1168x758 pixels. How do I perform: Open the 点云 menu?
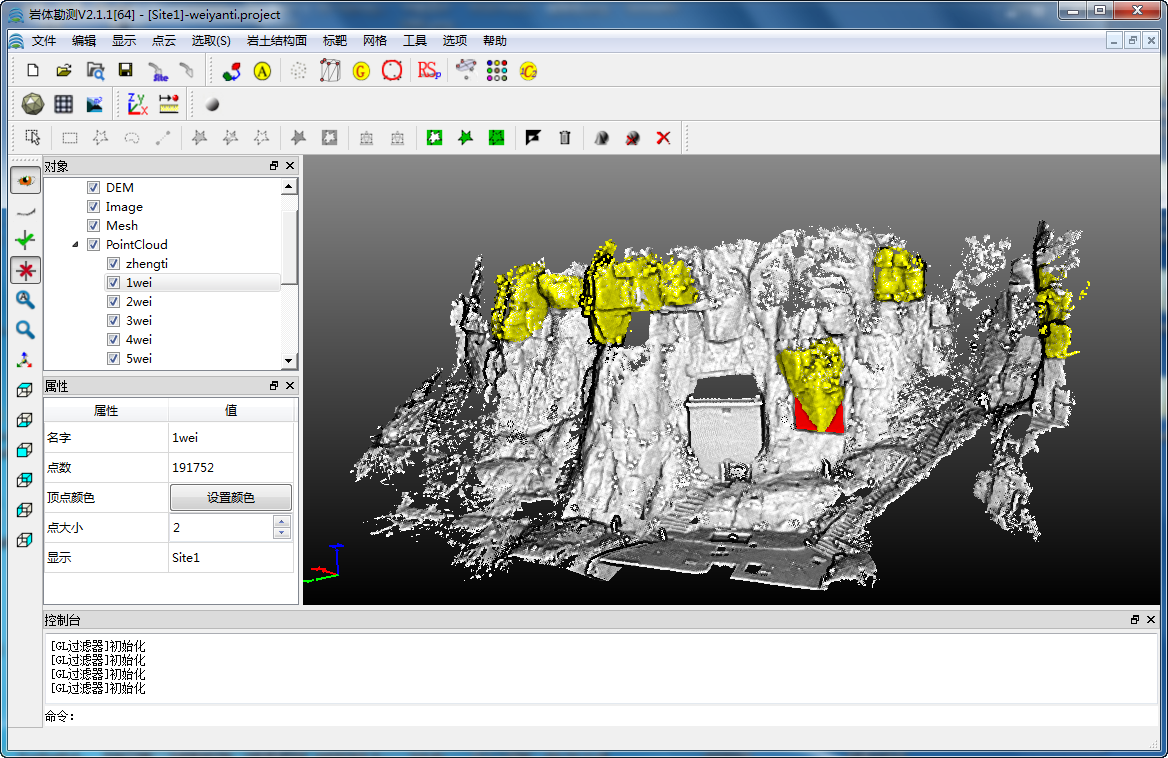pyautogui.click(x=163, y=41)
